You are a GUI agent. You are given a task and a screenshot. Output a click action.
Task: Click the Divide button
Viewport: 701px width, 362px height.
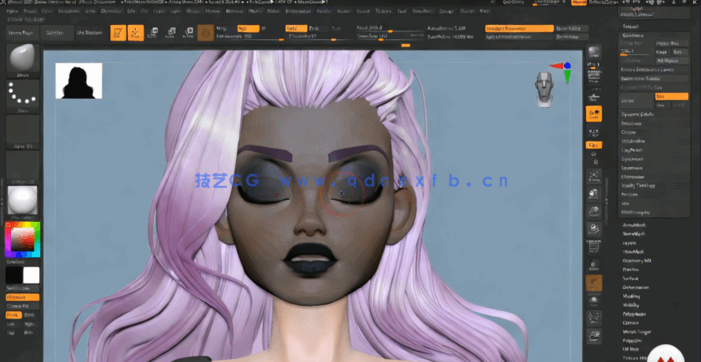[x=637, y=101]
